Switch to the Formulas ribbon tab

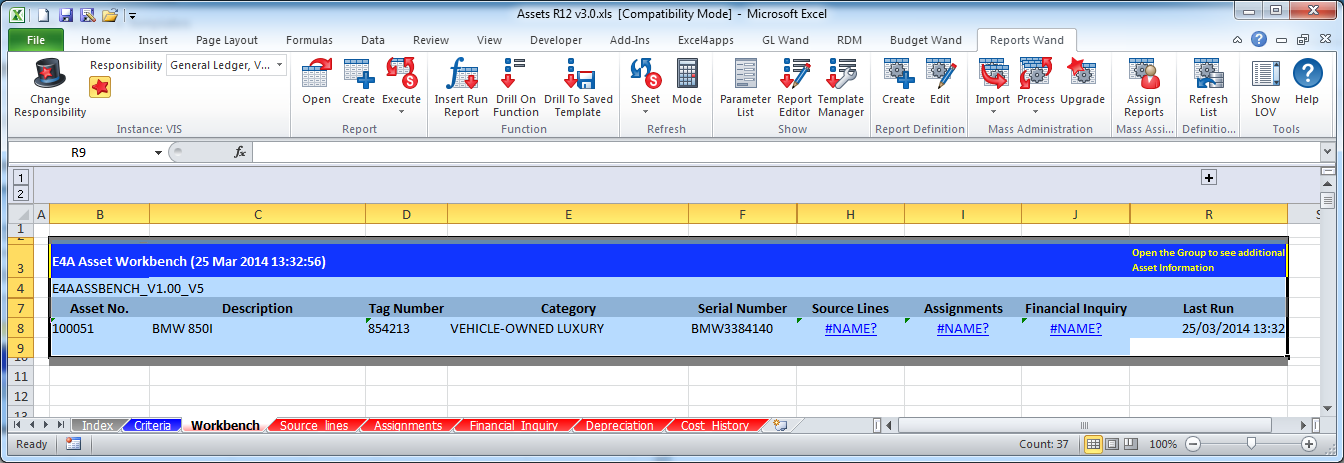309,40
